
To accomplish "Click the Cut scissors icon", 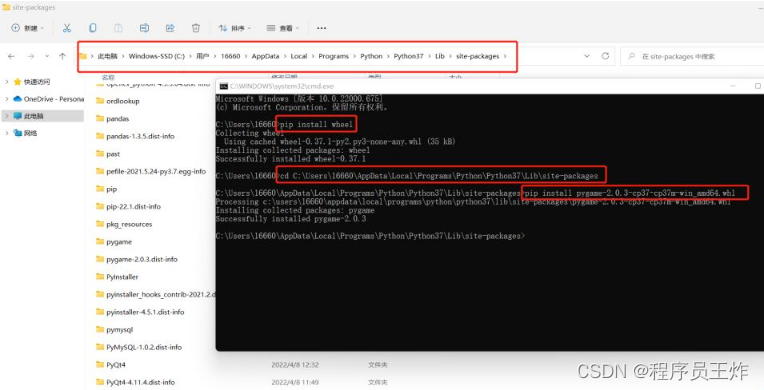I will pyautogui.click(x=67, y=28).
